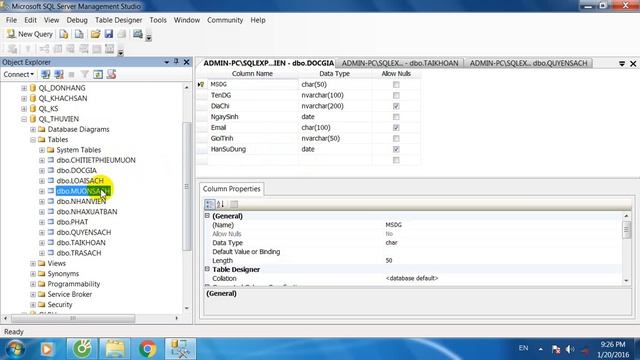
Task: Open the active documents dropdown list
Action: pos(622,64)
